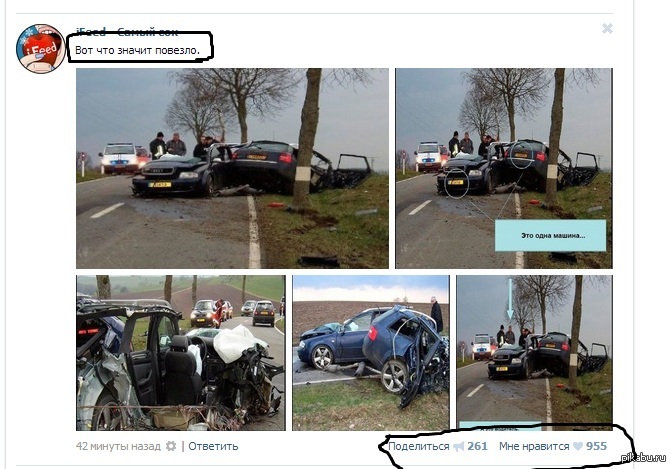Open the photo with the blue arrow
Image resolution: width=671 pixels, height=469 pixels.
(534, 353)
